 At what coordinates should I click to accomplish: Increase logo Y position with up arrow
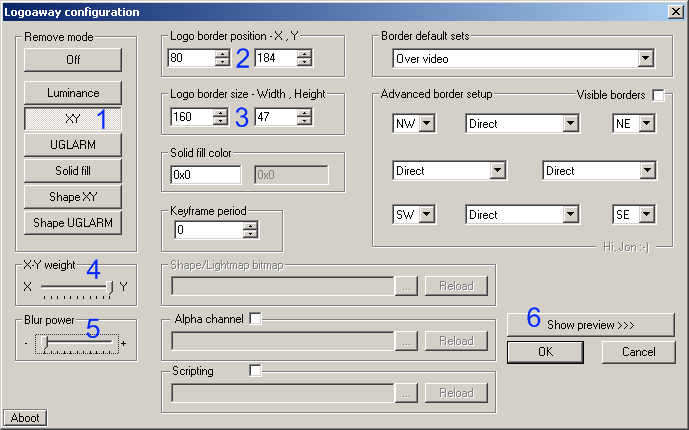304,54
